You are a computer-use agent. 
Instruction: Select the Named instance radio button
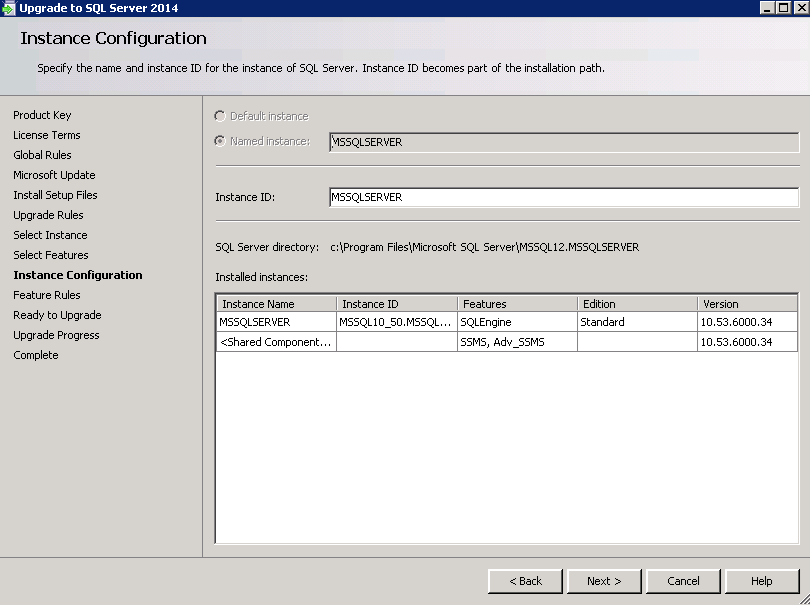[220, 141]
